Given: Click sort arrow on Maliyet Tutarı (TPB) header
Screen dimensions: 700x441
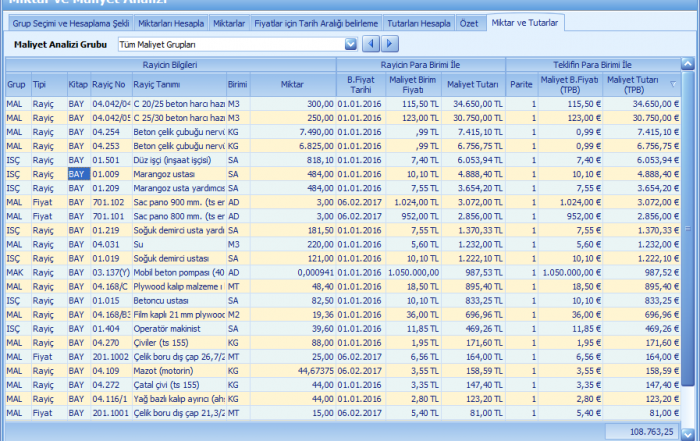Looking at the screenshot, I should (672, 85).
